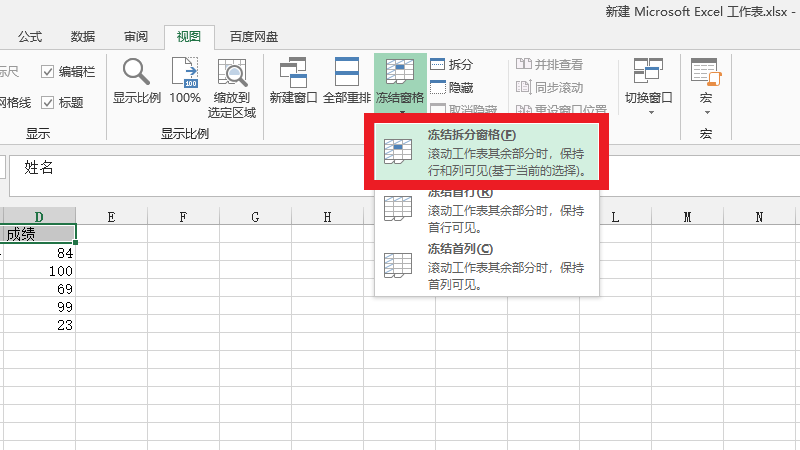Uncheck the 标题 headings checkbox
The image size is (800, 450).
click(48, 102)
